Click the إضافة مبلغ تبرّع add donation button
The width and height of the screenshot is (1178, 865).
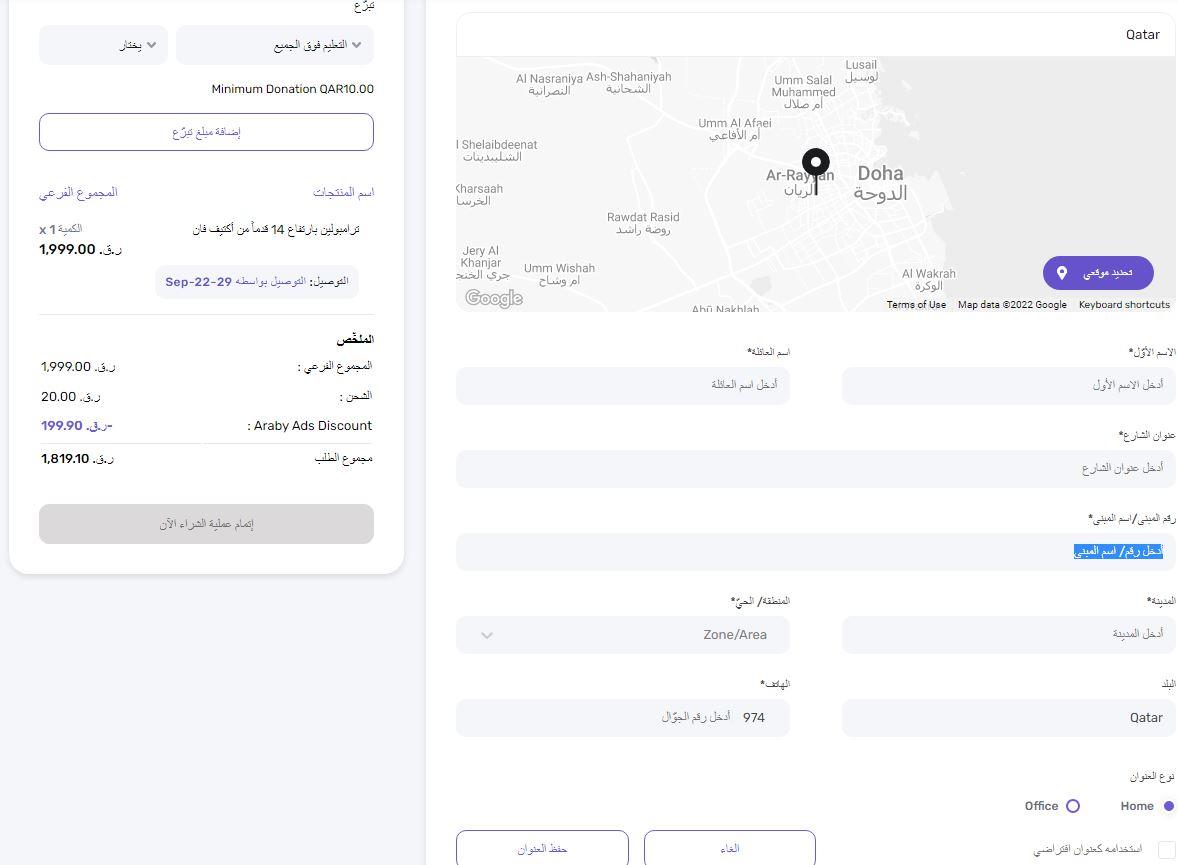tap(206, 131)
